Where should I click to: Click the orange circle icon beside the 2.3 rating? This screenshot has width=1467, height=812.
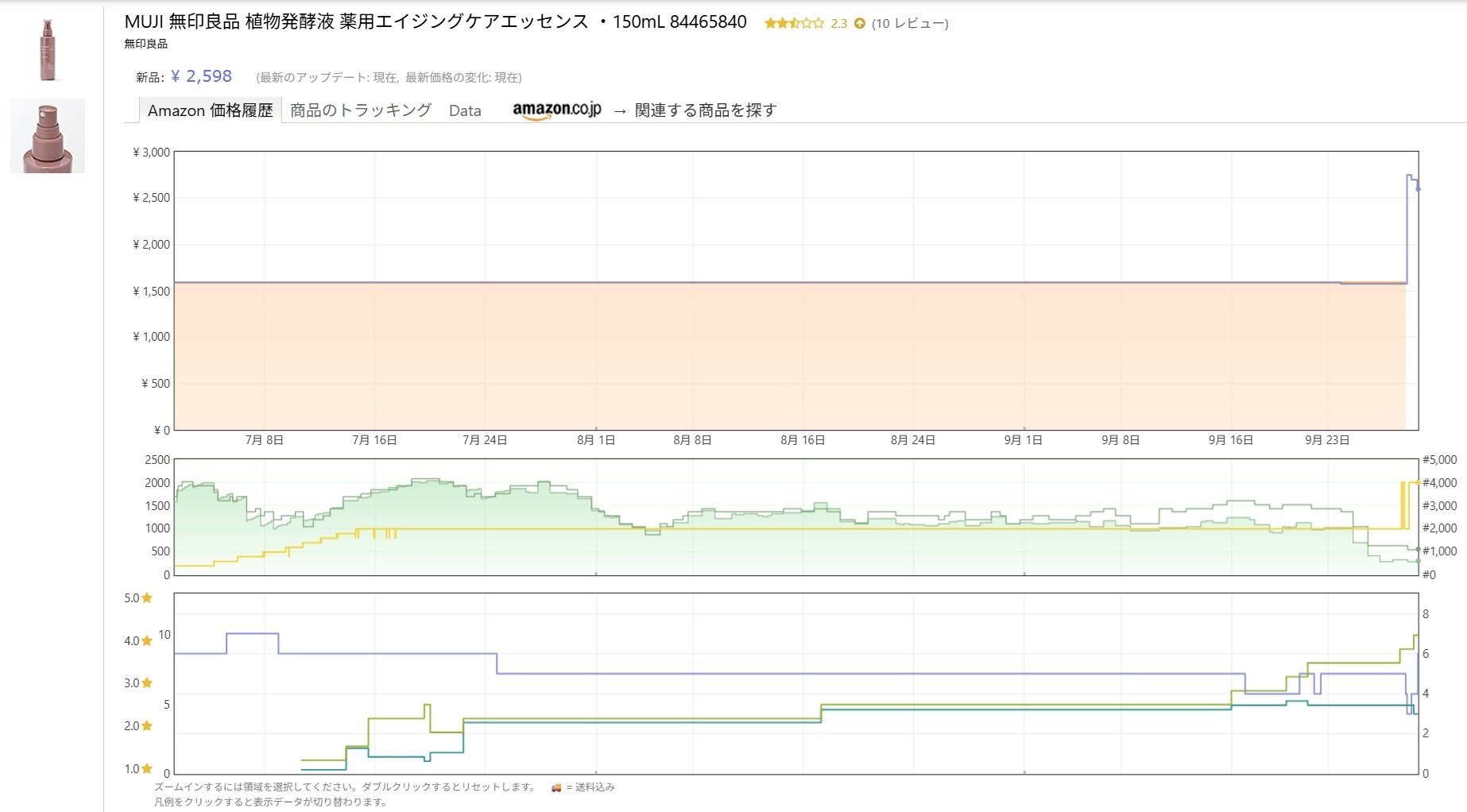859,23
